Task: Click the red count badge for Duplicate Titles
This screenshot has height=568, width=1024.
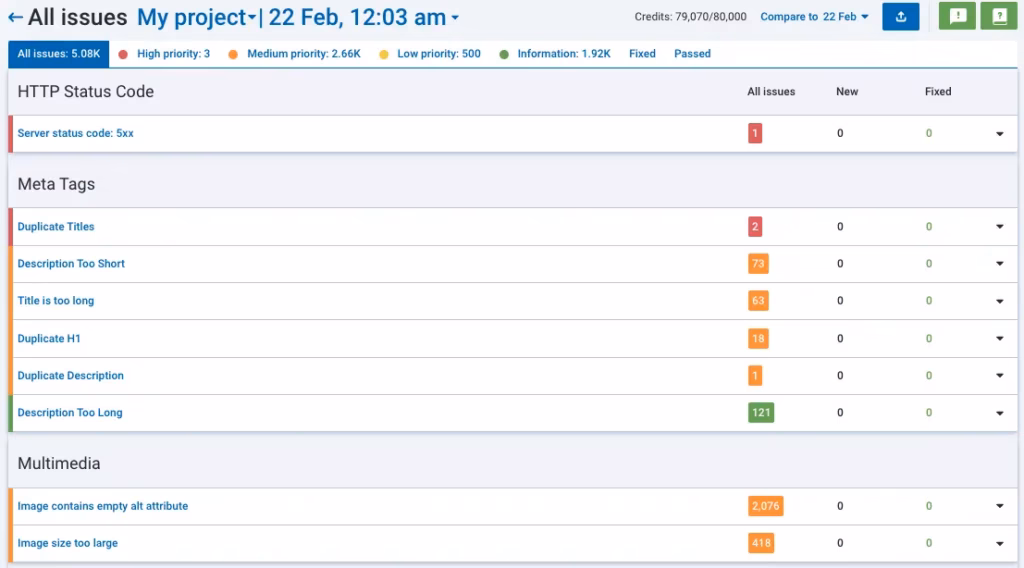Action: pyautogui.click(x=755, y=227)
